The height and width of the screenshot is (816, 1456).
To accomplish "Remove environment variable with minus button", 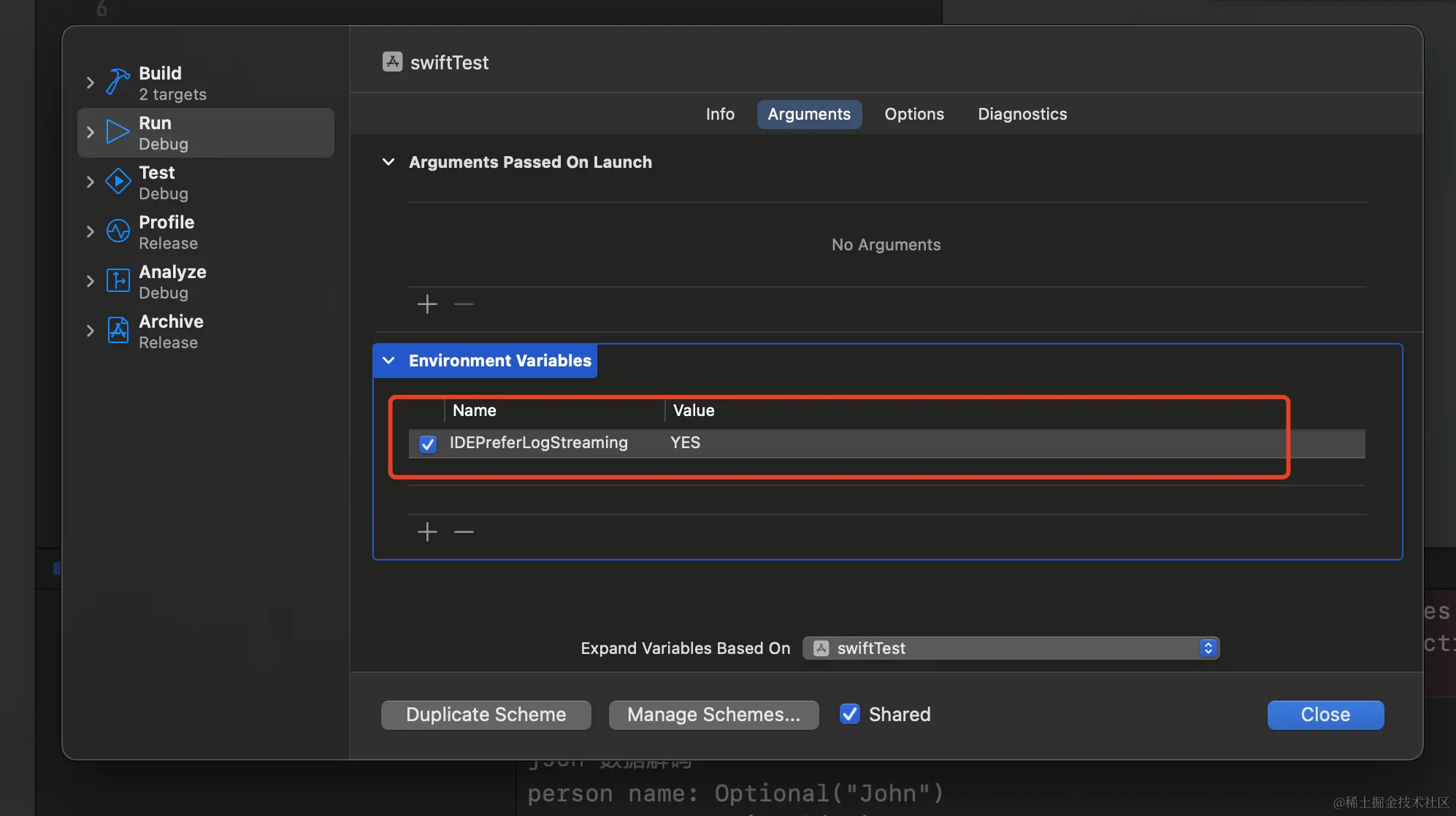I will tap(464, 532).
